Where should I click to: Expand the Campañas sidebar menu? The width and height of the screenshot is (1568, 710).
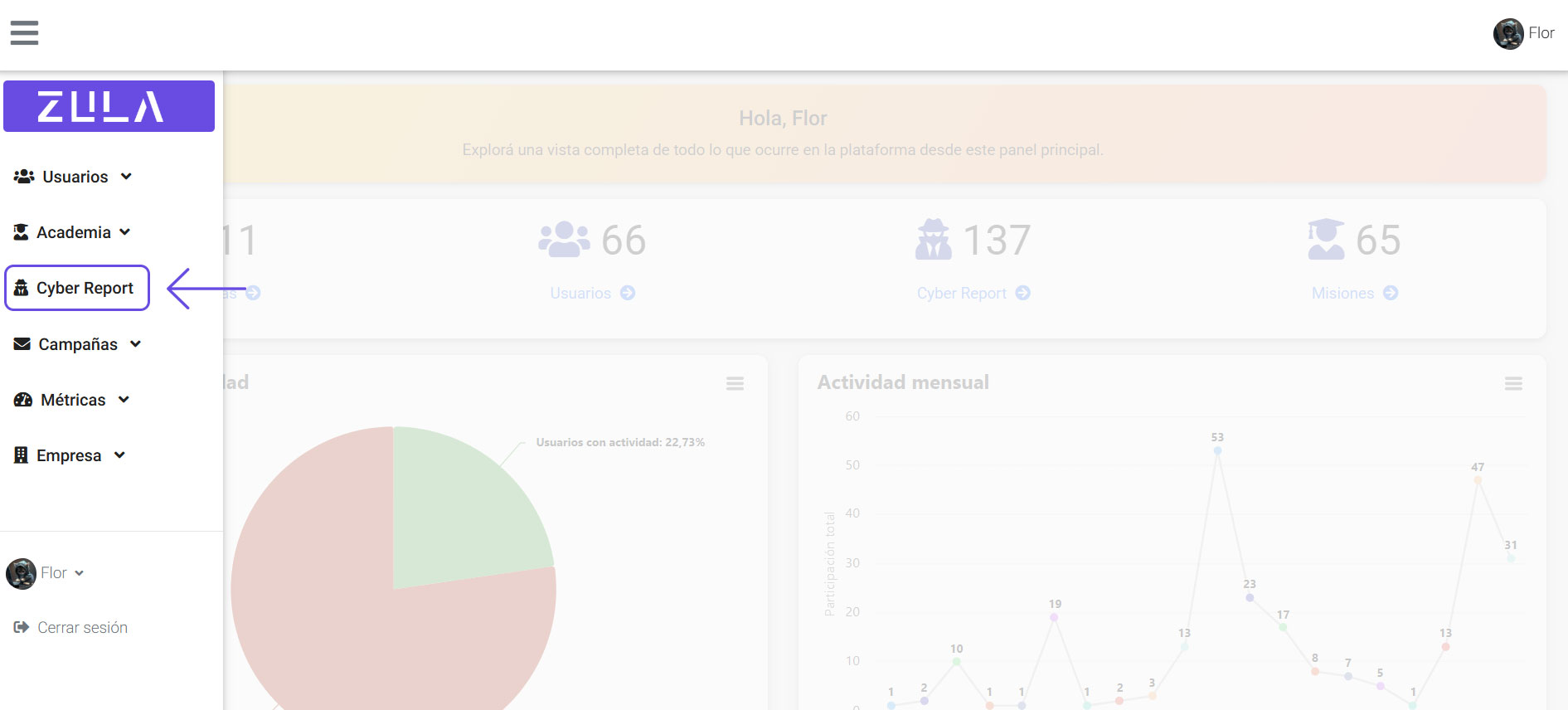(78, 344)
